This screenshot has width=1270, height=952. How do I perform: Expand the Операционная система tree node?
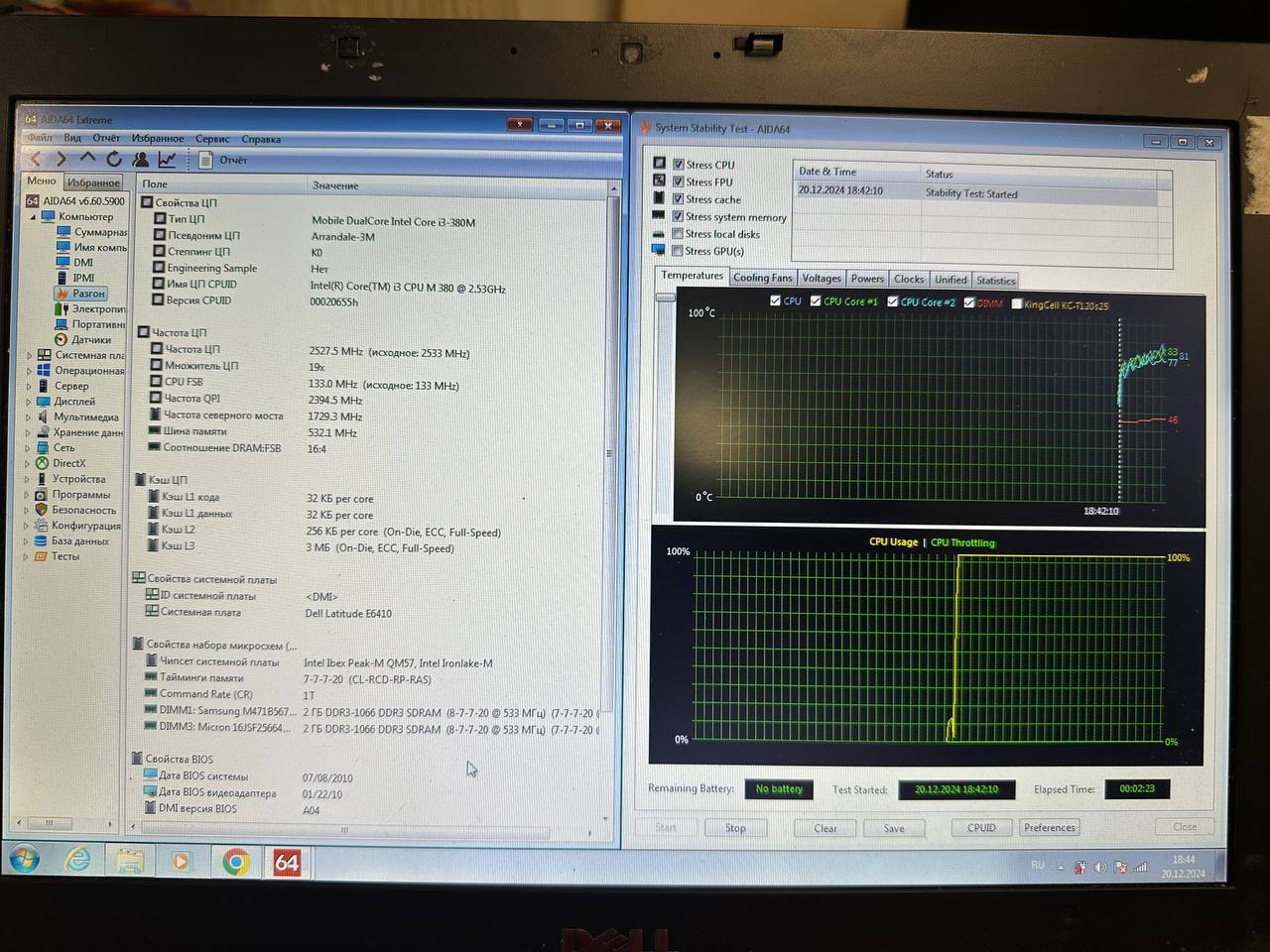pos(28,371)
